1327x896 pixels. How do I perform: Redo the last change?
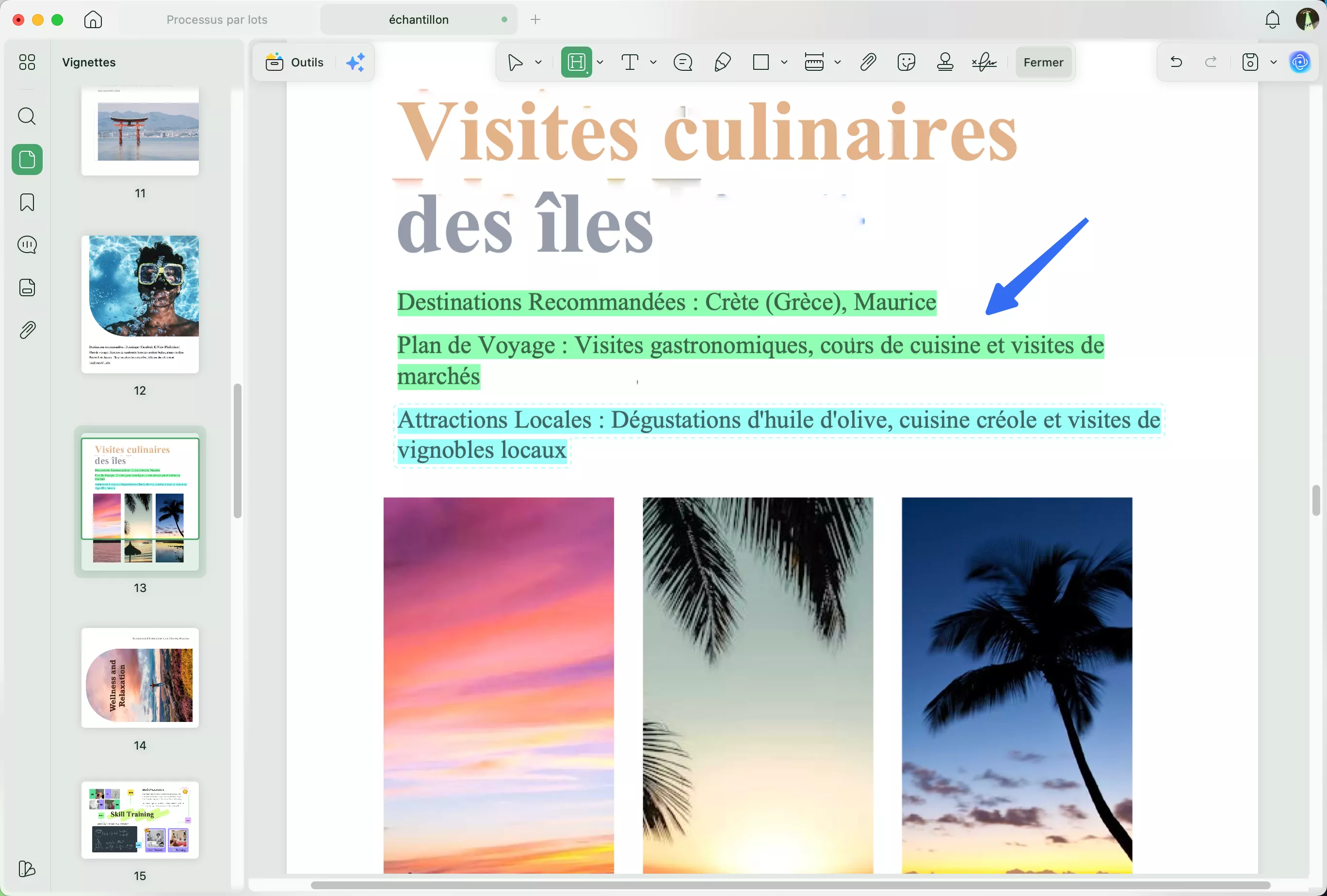[1211, 63]
